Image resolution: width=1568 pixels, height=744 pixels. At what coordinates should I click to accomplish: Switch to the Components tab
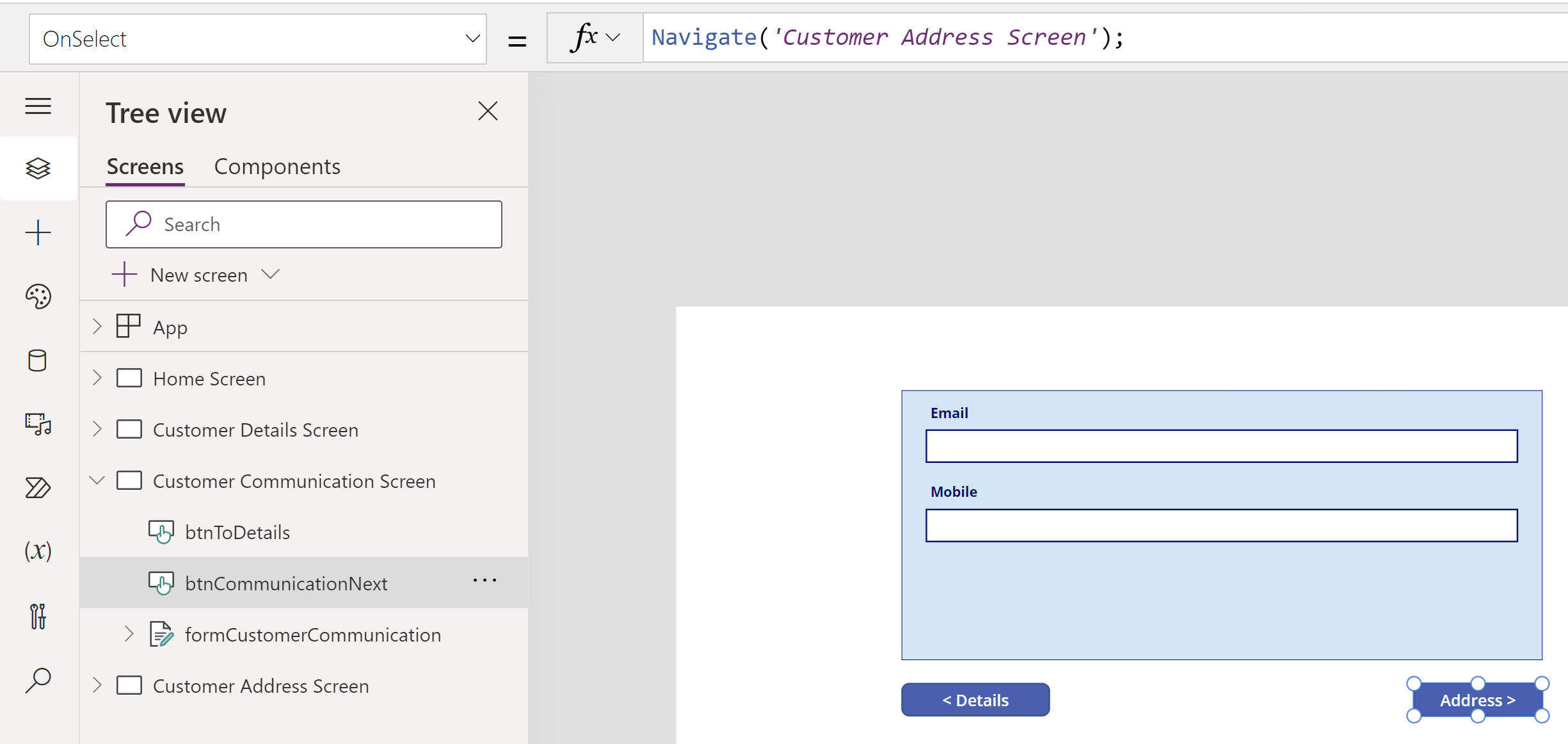point(276,166)
